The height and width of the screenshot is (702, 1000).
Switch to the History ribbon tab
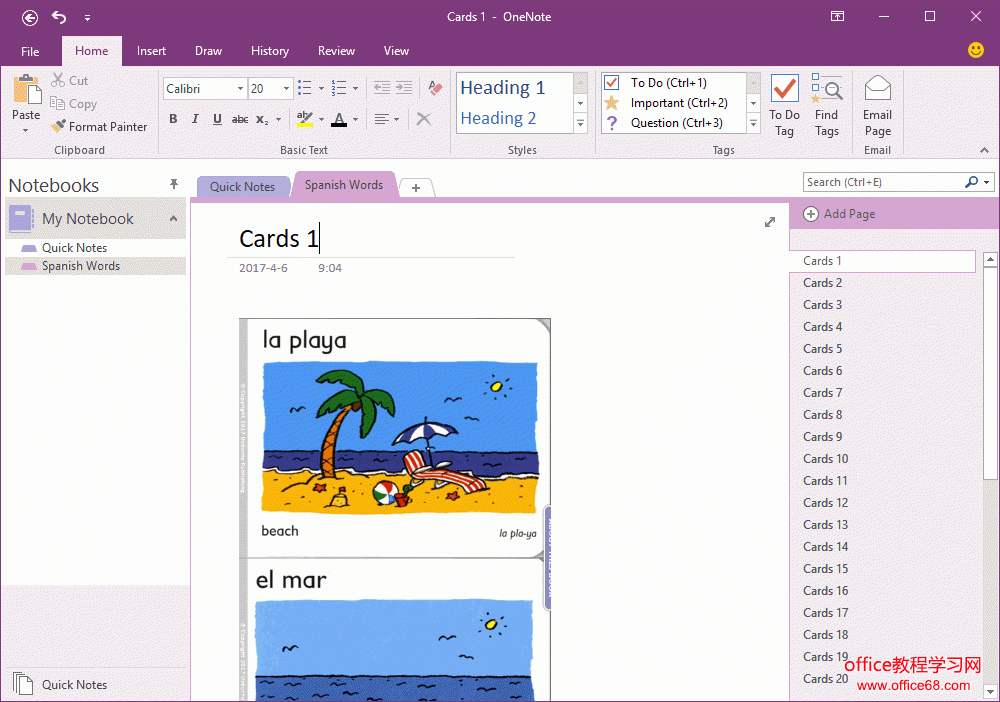[270, 51]
